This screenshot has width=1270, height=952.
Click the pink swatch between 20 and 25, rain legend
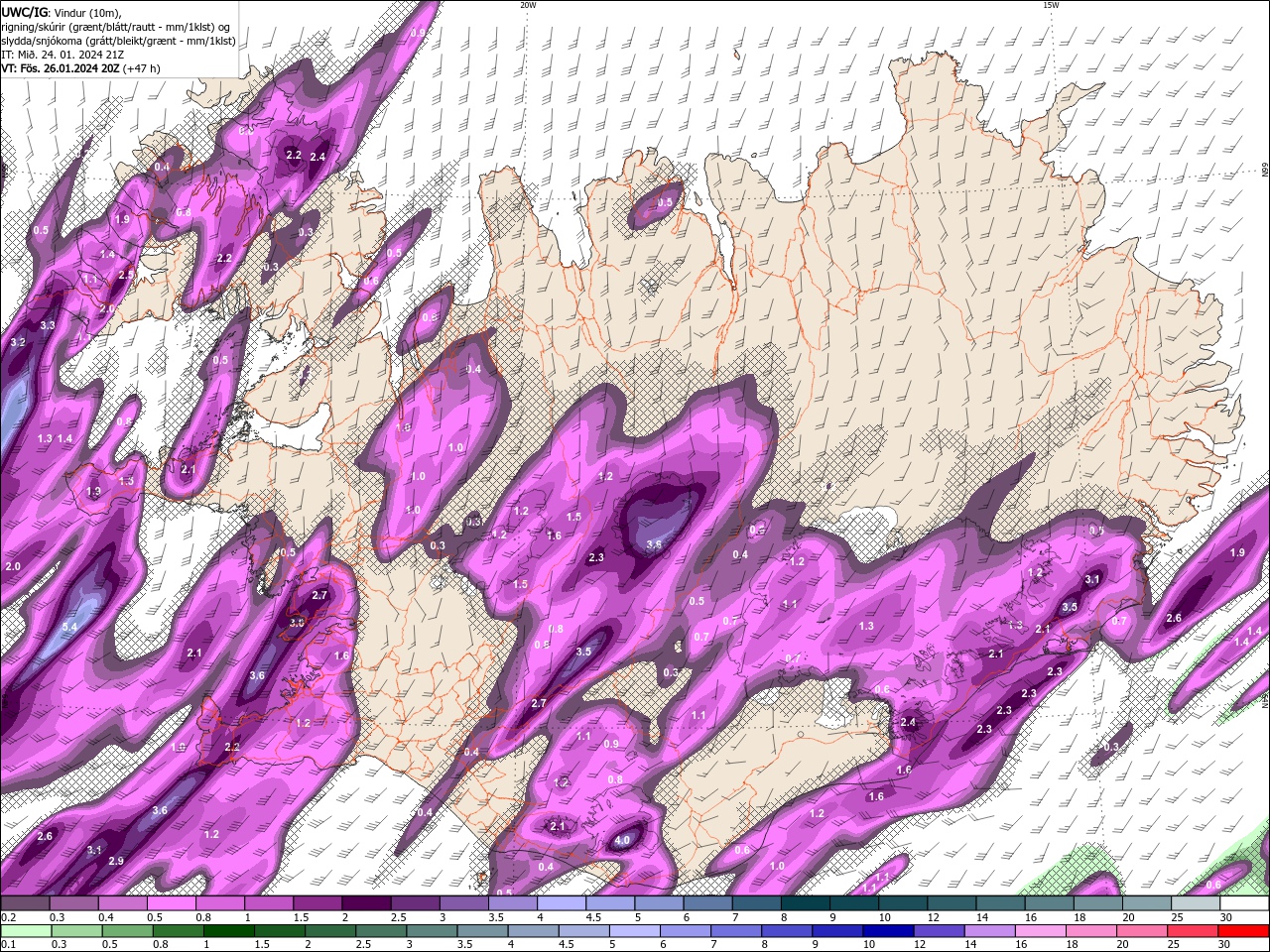1143,931
